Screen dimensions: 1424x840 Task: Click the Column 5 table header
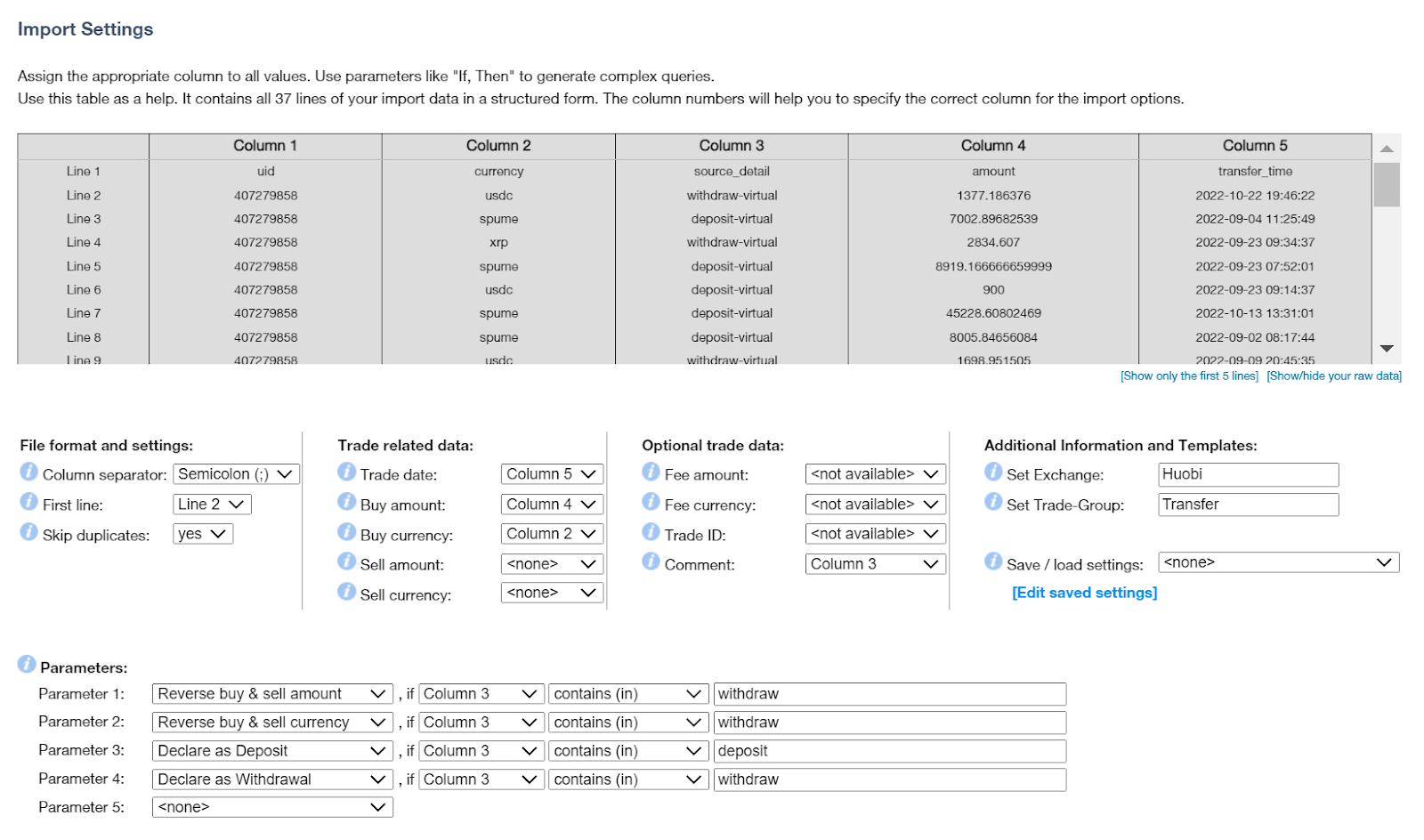point(1255,146)
